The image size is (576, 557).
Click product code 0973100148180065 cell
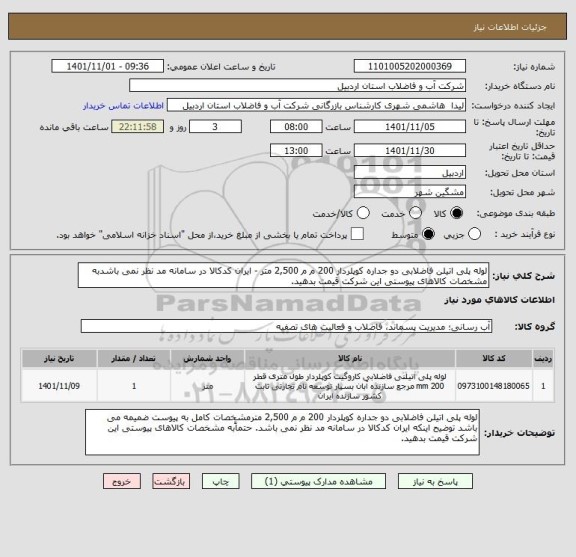pyautogui.click(x=494, y=386)
